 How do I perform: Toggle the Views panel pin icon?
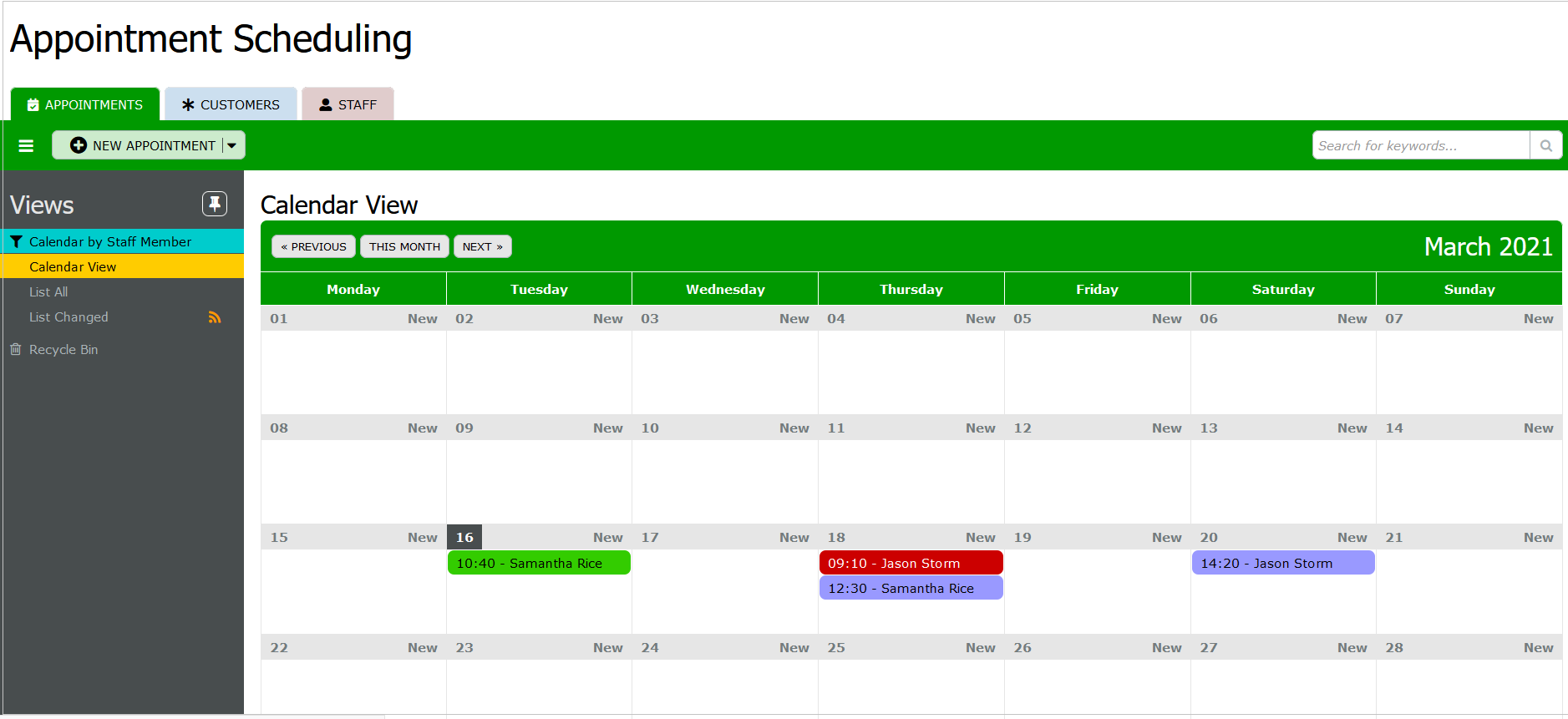[215, 204]
